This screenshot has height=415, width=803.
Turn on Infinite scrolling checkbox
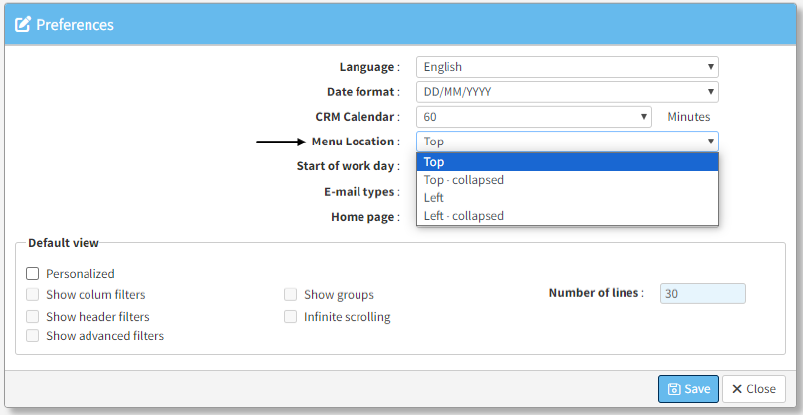(x=291, y=317)
